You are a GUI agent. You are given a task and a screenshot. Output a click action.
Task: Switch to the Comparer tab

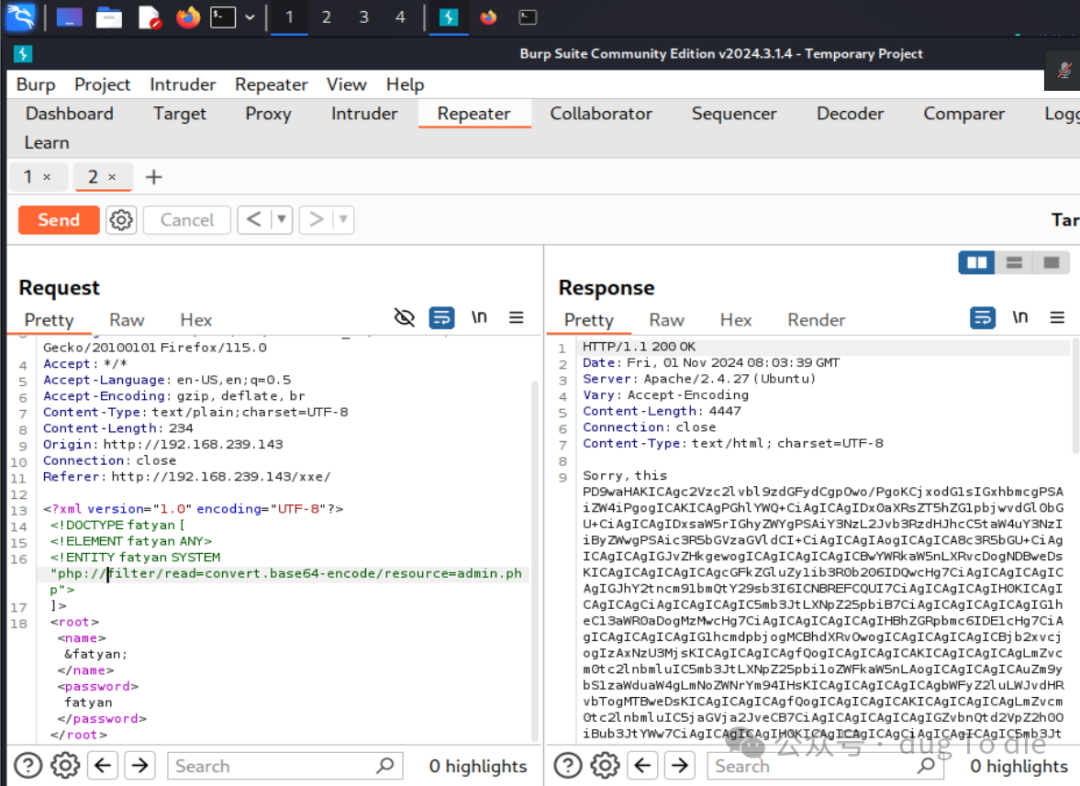[964, 114]
